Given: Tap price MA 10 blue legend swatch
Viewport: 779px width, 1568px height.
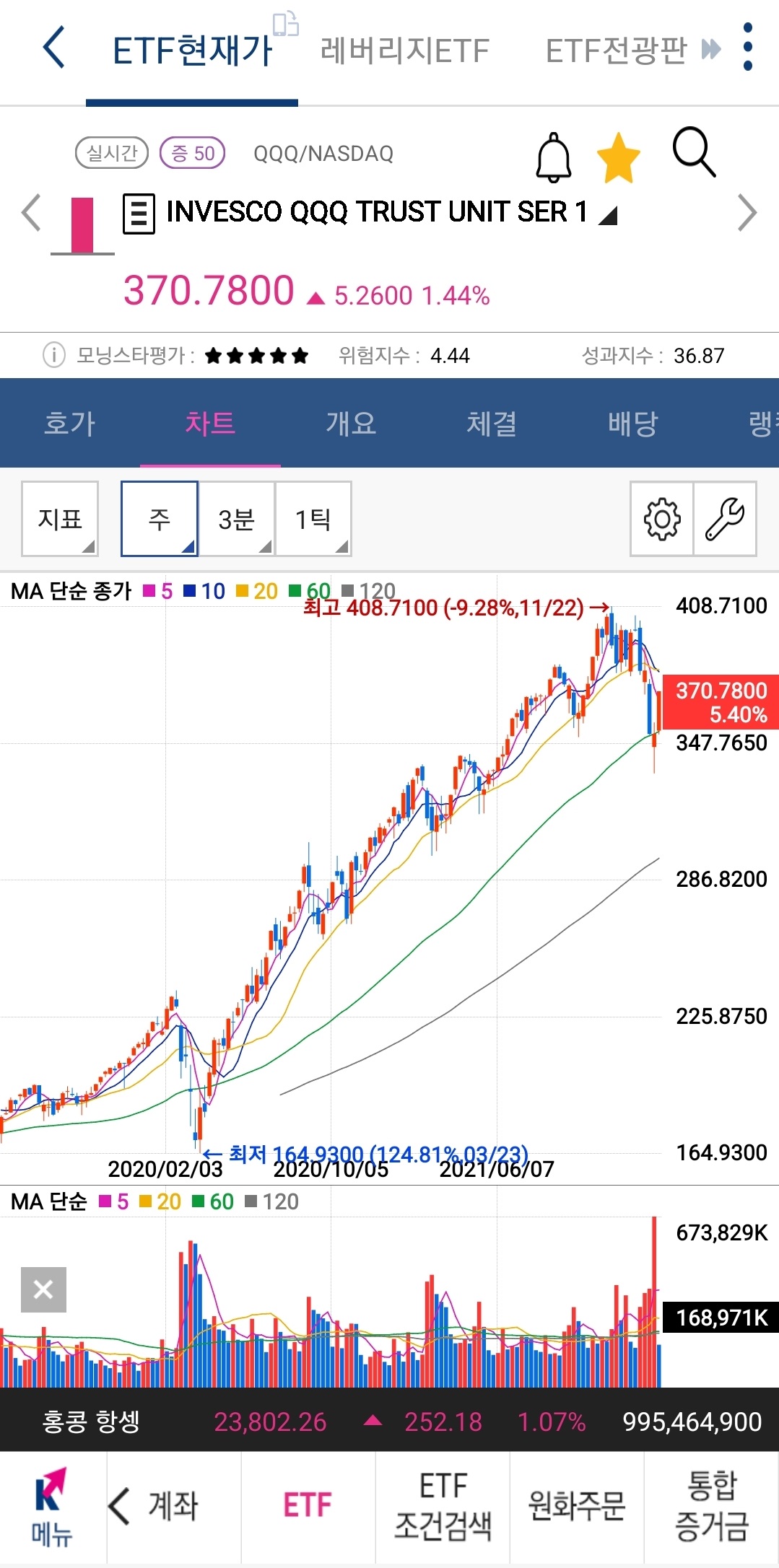Looking at the screenshot, I should (190, 592).
